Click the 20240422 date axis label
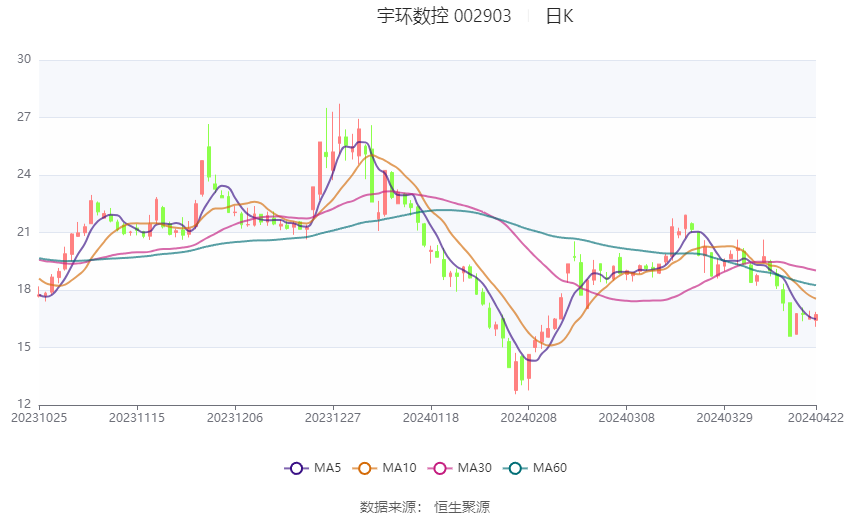 816,418
